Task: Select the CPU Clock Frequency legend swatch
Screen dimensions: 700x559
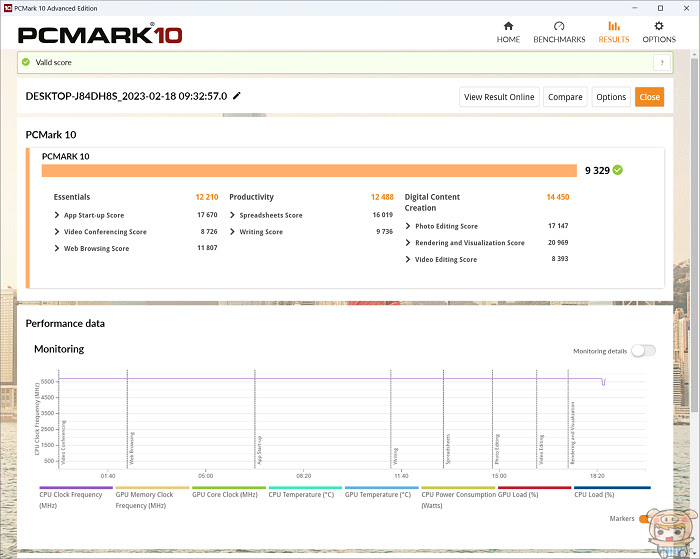Action: point(76,488)
